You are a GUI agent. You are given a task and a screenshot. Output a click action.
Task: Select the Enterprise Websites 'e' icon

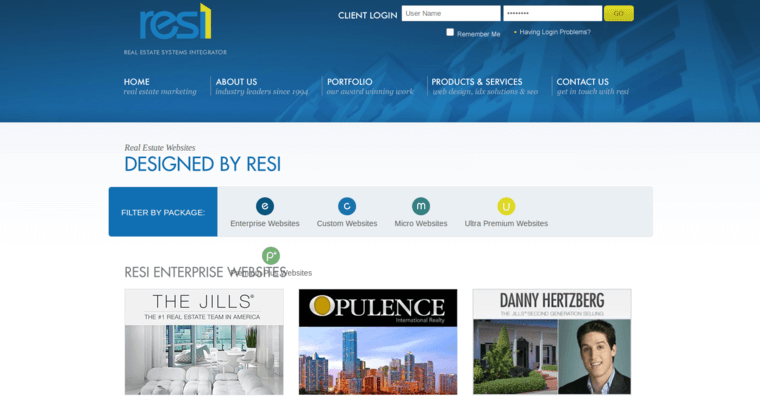[x=265, y=206]
